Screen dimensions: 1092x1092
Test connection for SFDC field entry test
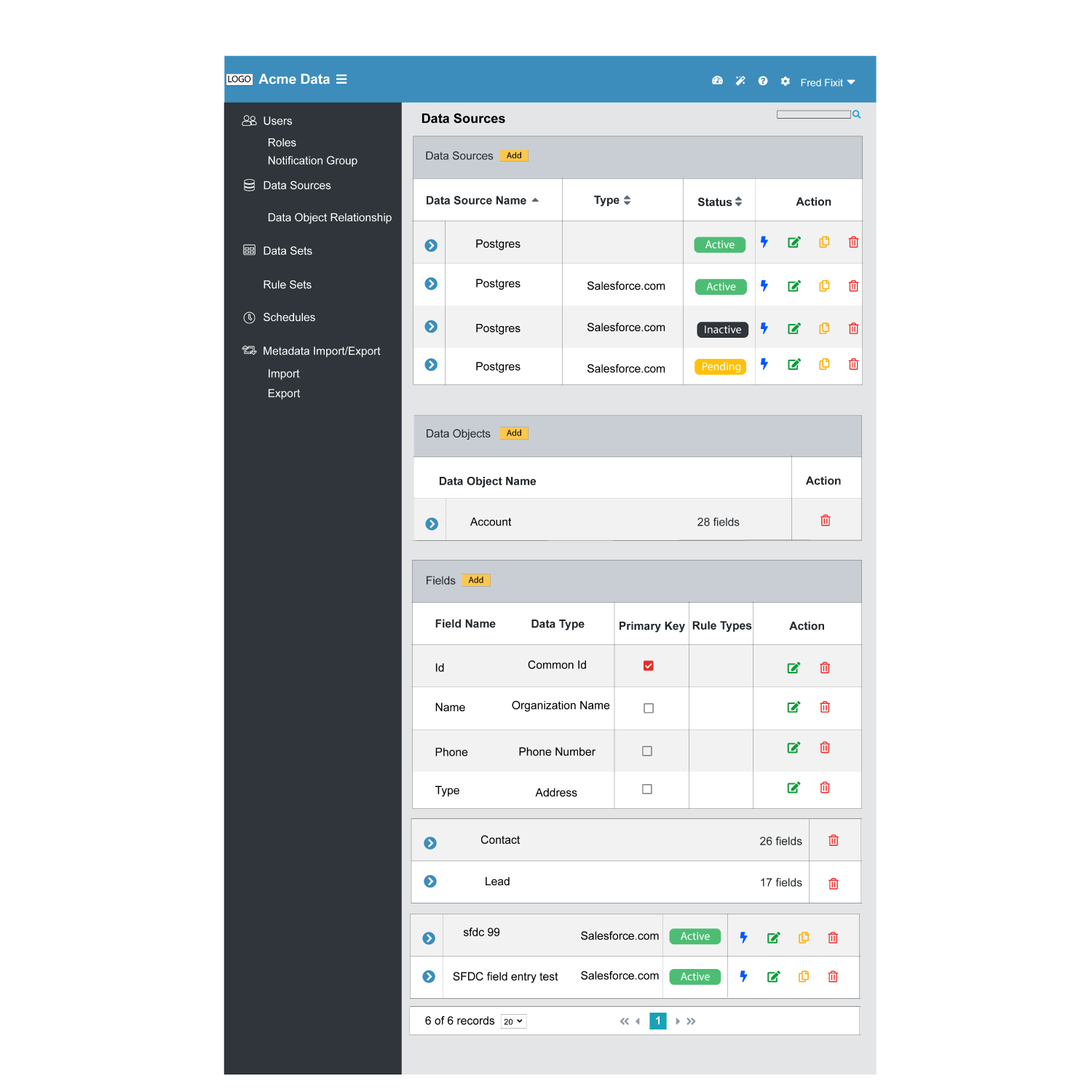(743, 976)
